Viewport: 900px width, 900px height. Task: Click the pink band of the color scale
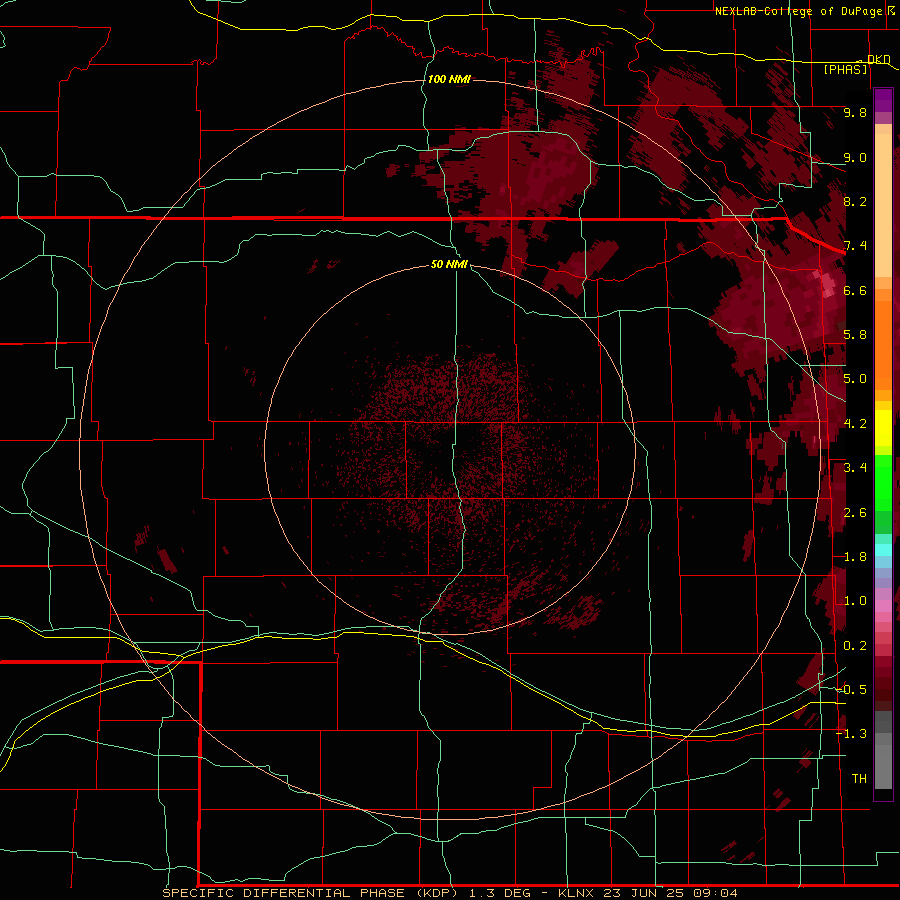883,606
